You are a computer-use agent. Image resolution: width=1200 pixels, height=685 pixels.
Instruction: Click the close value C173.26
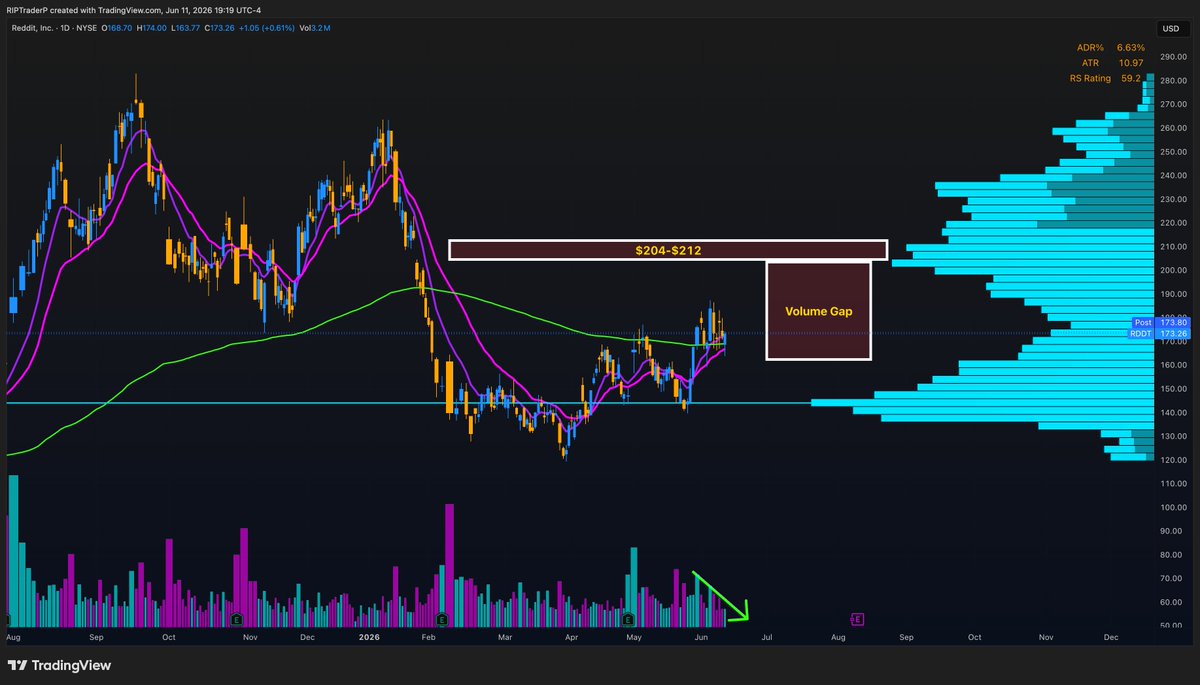(x=220, y=28)
